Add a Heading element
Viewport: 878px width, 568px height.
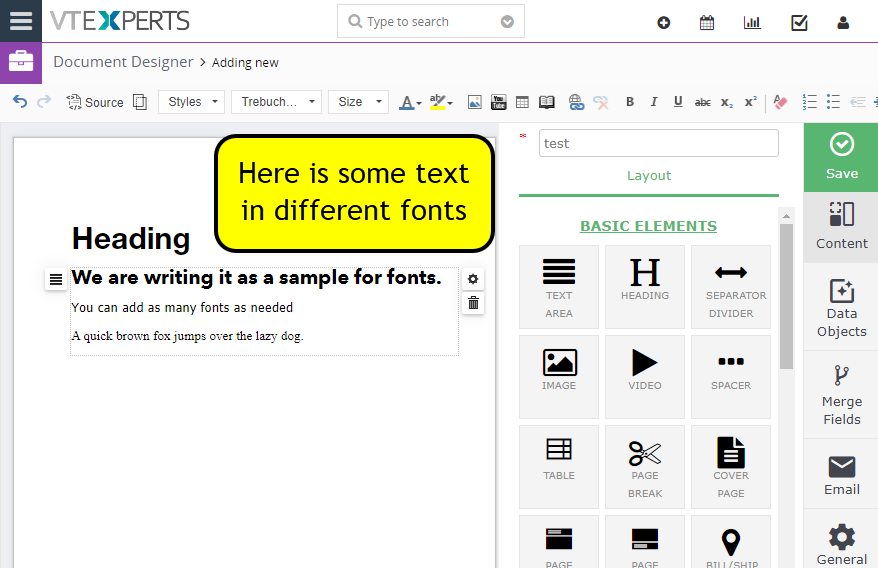click(x=645, y=287)
